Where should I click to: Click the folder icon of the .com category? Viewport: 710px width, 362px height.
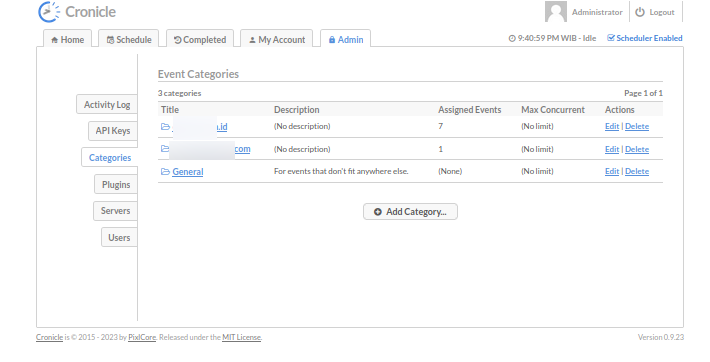[x=165, y=149]
